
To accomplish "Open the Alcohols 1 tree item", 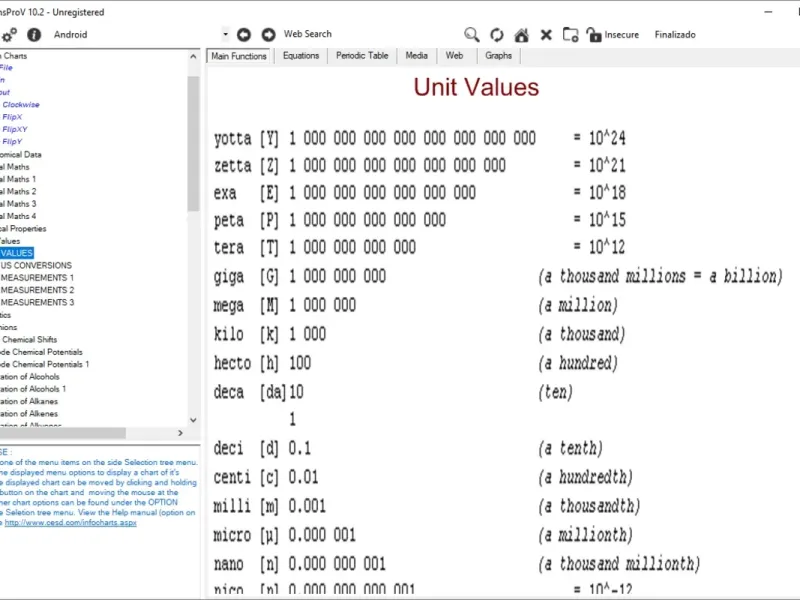I will (x=33, y=389).
